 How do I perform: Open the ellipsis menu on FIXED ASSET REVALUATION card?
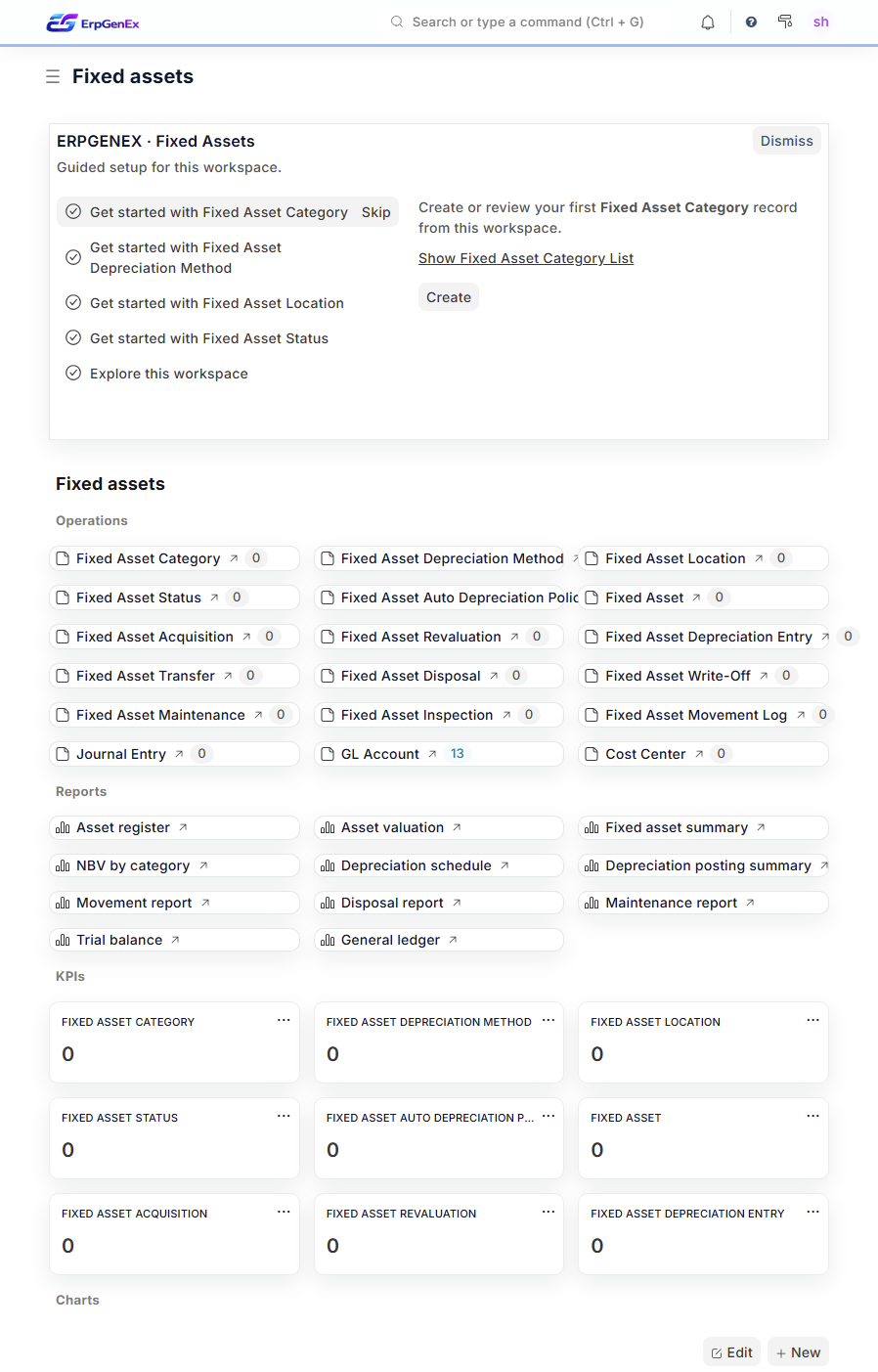coord(548,1212)
